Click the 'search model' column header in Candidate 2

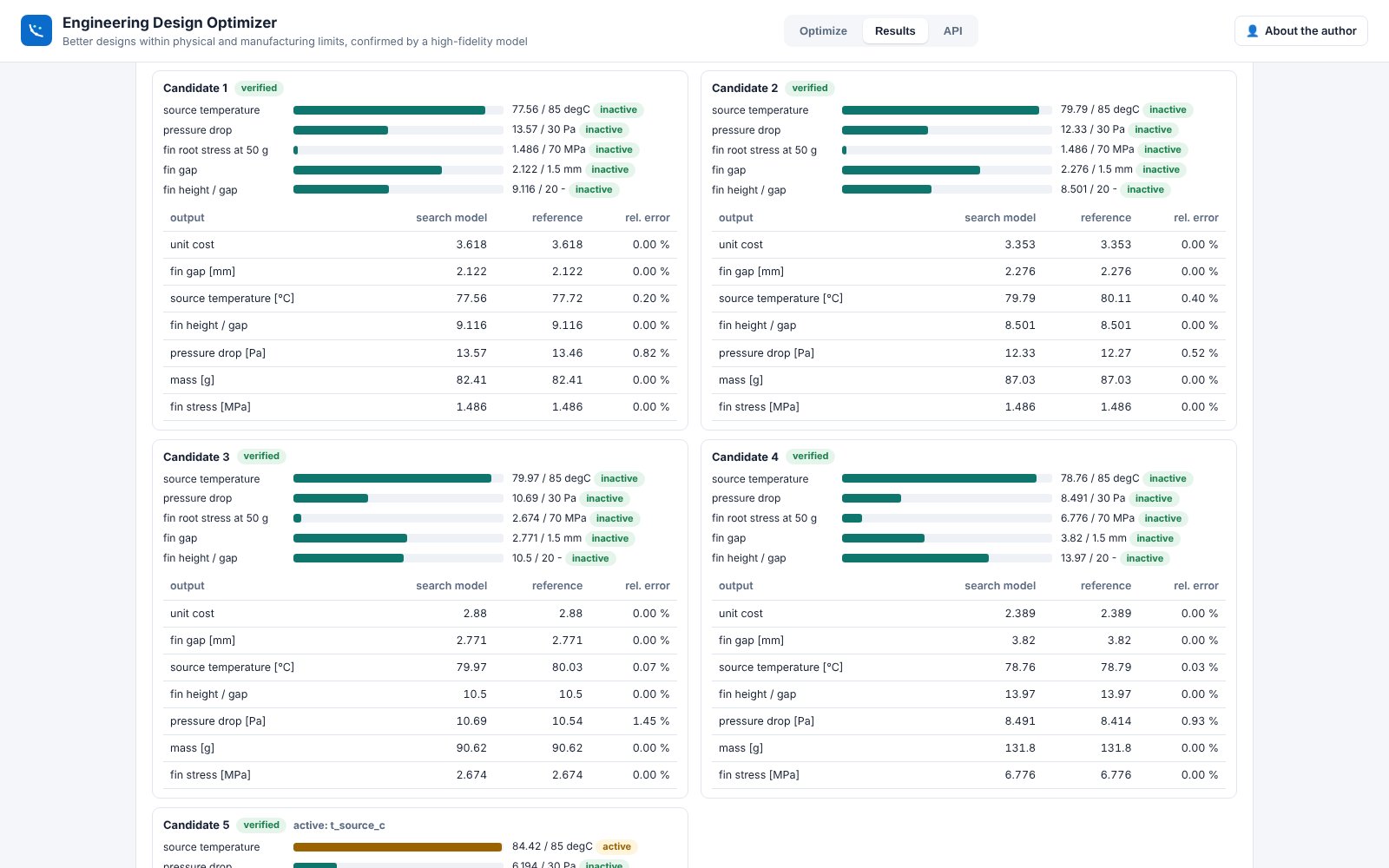pos(1000,218)
